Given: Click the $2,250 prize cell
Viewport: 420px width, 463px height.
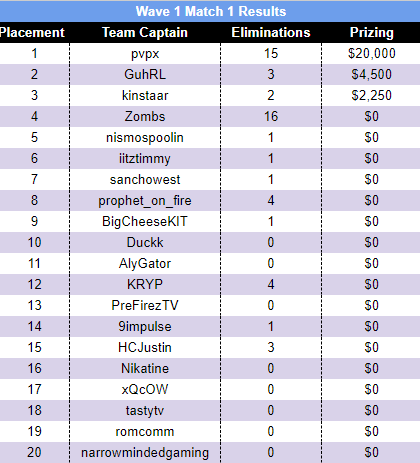Looking at the screenshot, I should pyautogui.click(x=371, y=95).
